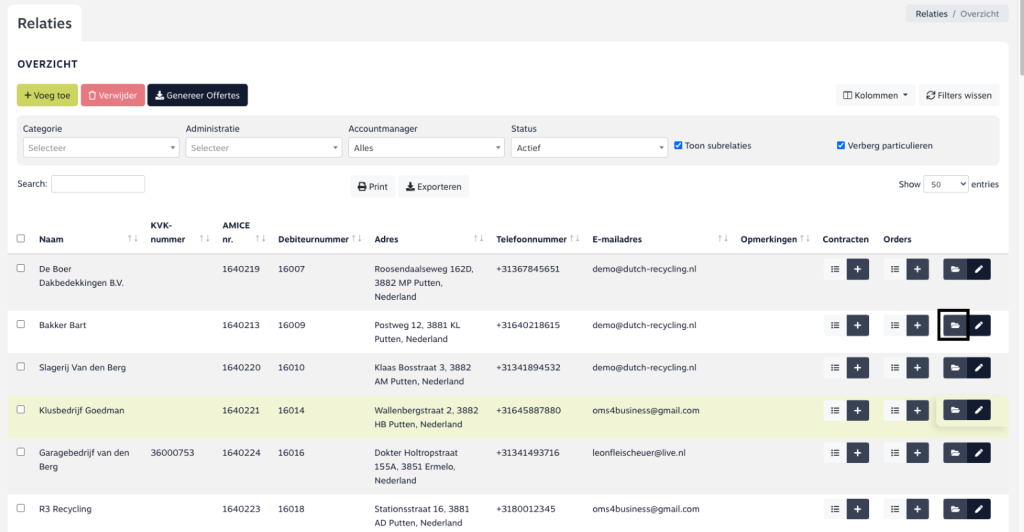1024x532 pixels.
Task: Open folder icon for Bakker Bart
Action: coord(954,326)
